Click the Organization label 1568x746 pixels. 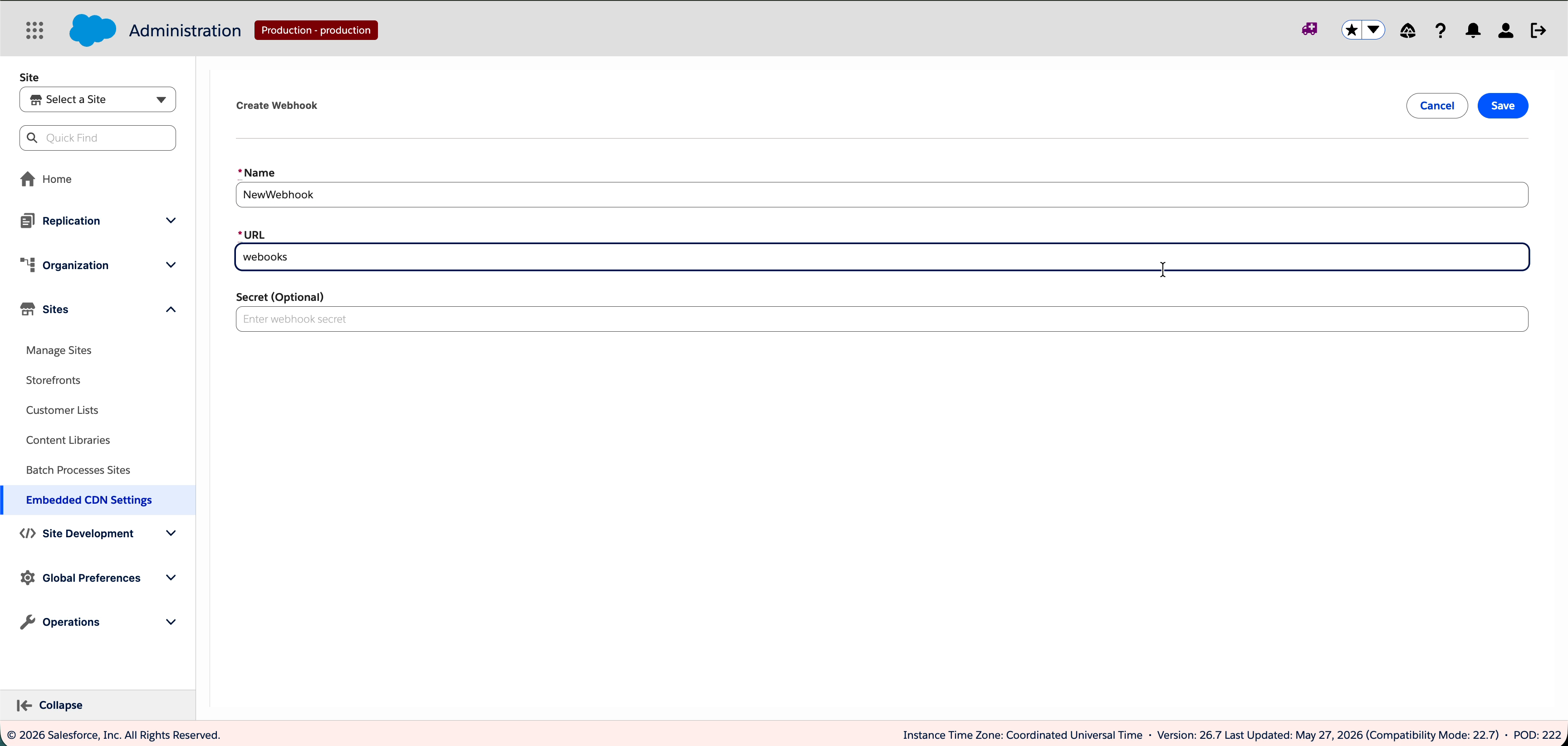click(75, 265)
